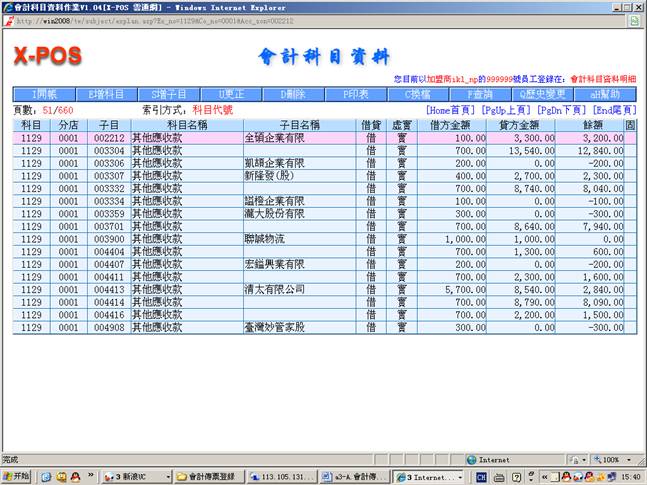Click the CH language indicator in tray
The image size is (647, 485).
coord(481,477)
